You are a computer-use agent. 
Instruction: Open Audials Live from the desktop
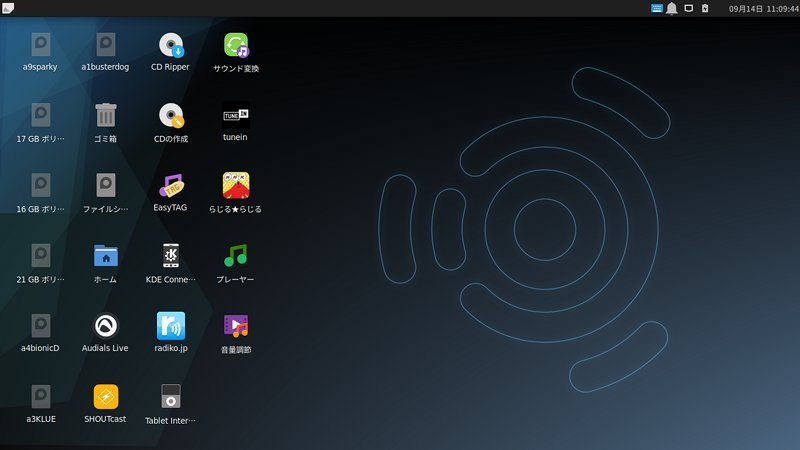pos(106,326)
